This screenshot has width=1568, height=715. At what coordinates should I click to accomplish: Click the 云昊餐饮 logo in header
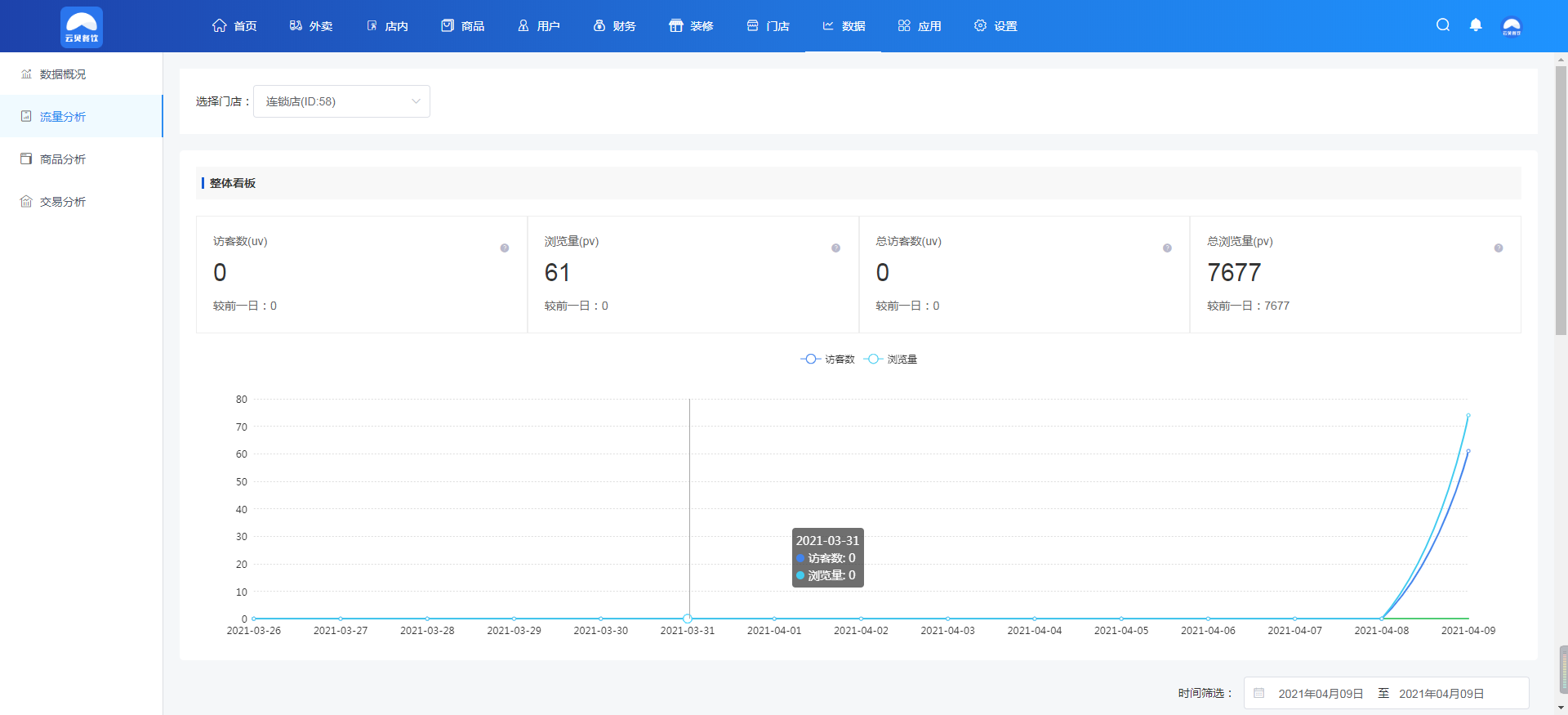point(82,27)
